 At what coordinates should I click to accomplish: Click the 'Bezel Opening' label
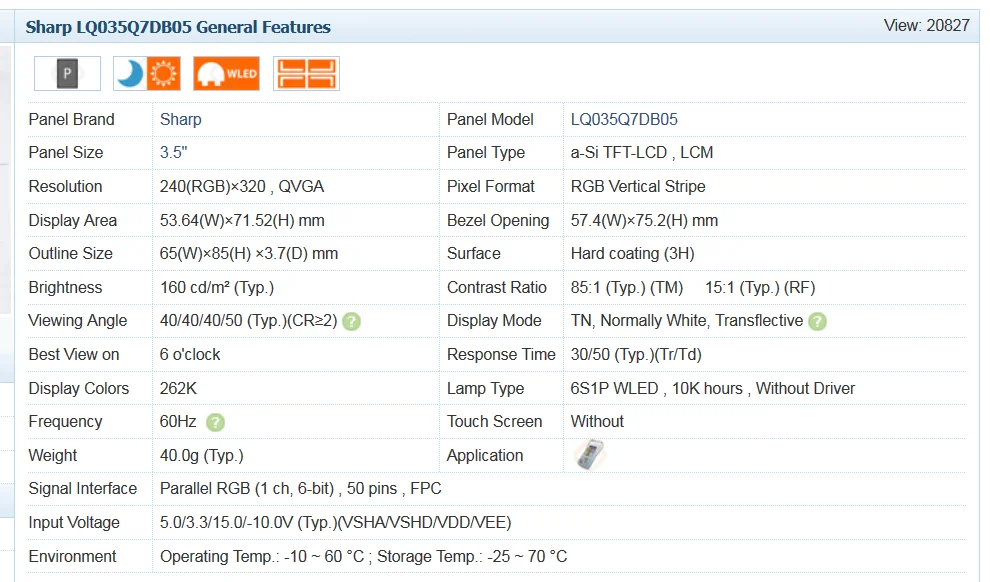point(498,221)
